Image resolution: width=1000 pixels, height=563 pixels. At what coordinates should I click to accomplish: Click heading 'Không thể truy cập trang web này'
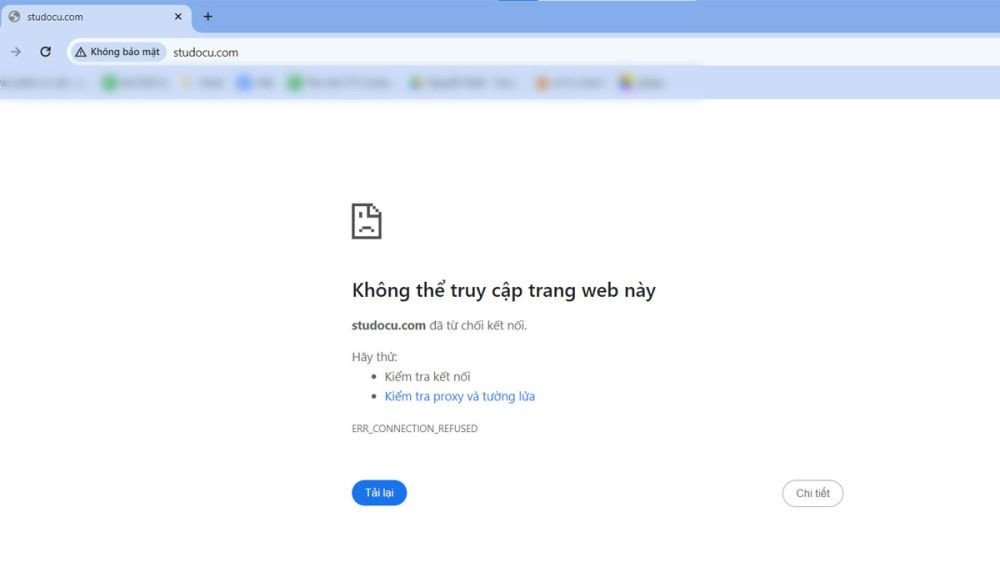(x=504, y=290)
